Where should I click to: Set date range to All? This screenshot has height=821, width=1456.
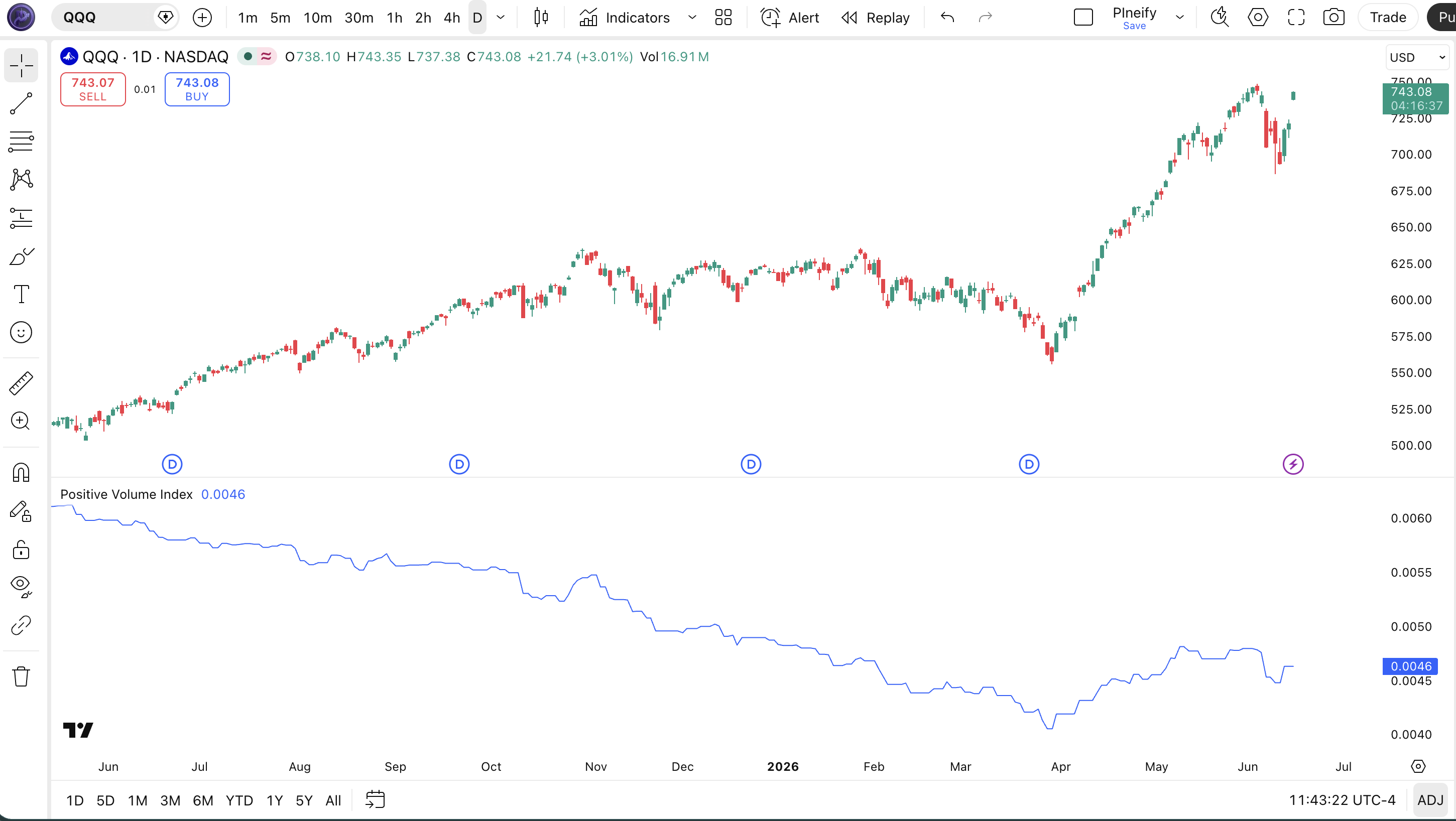tap(333, 800)
